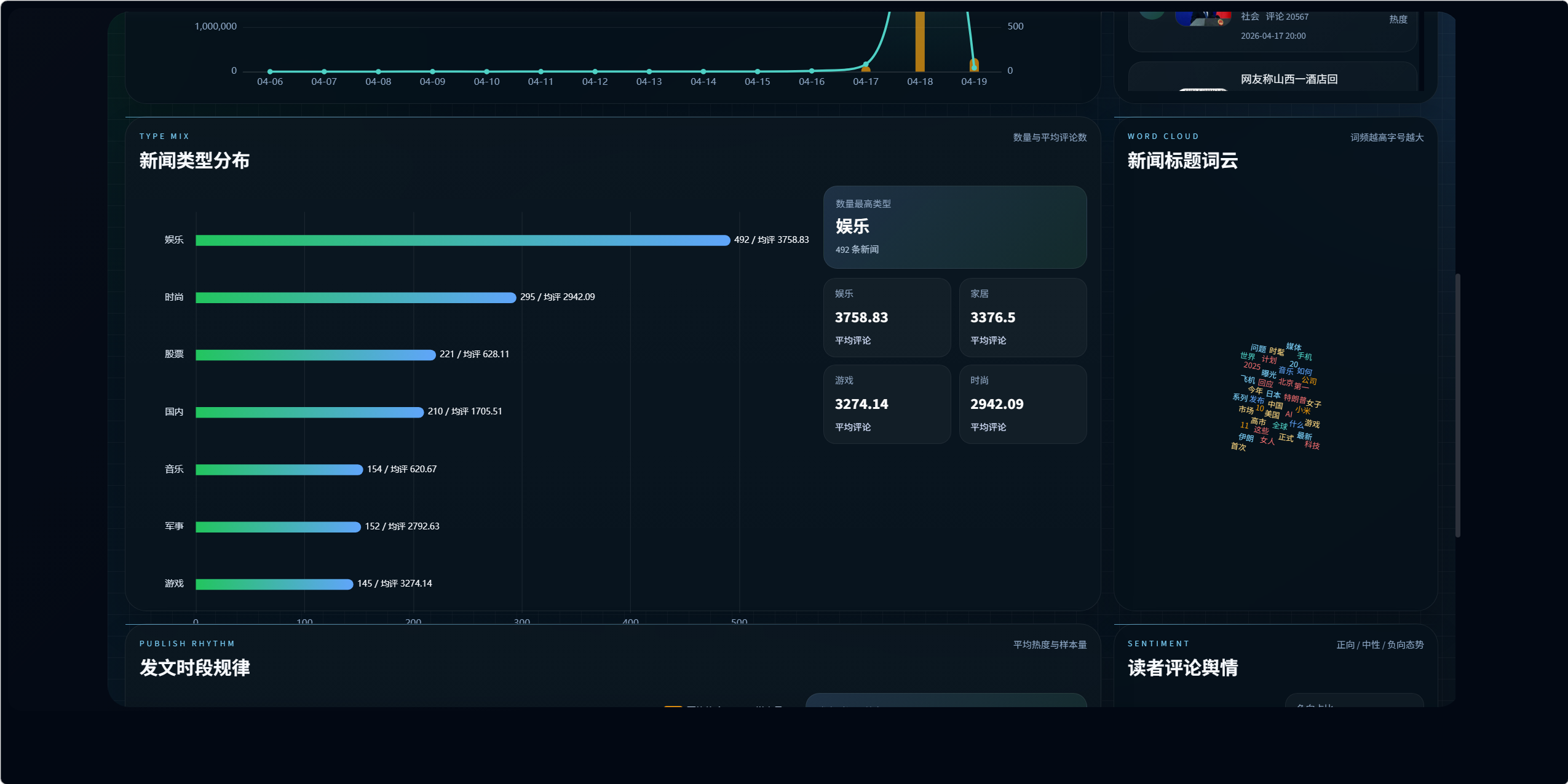Viewport: 1568px width, 784px height.
Task: Click the 音乐 bar showing 154
Action: tap(279, 470)
